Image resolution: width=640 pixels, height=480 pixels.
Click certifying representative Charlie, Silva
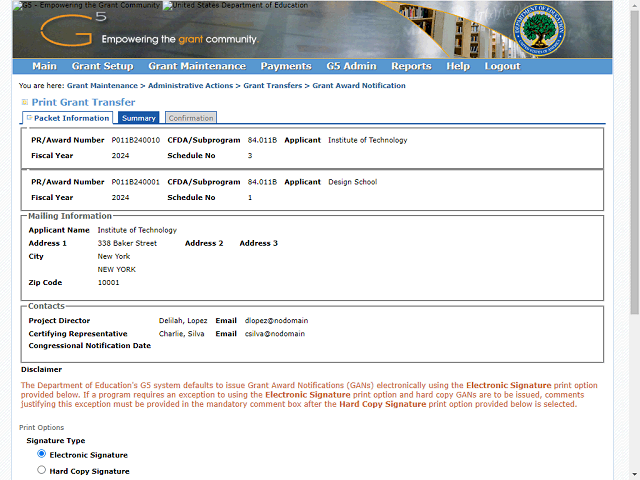tap(181, 334)
